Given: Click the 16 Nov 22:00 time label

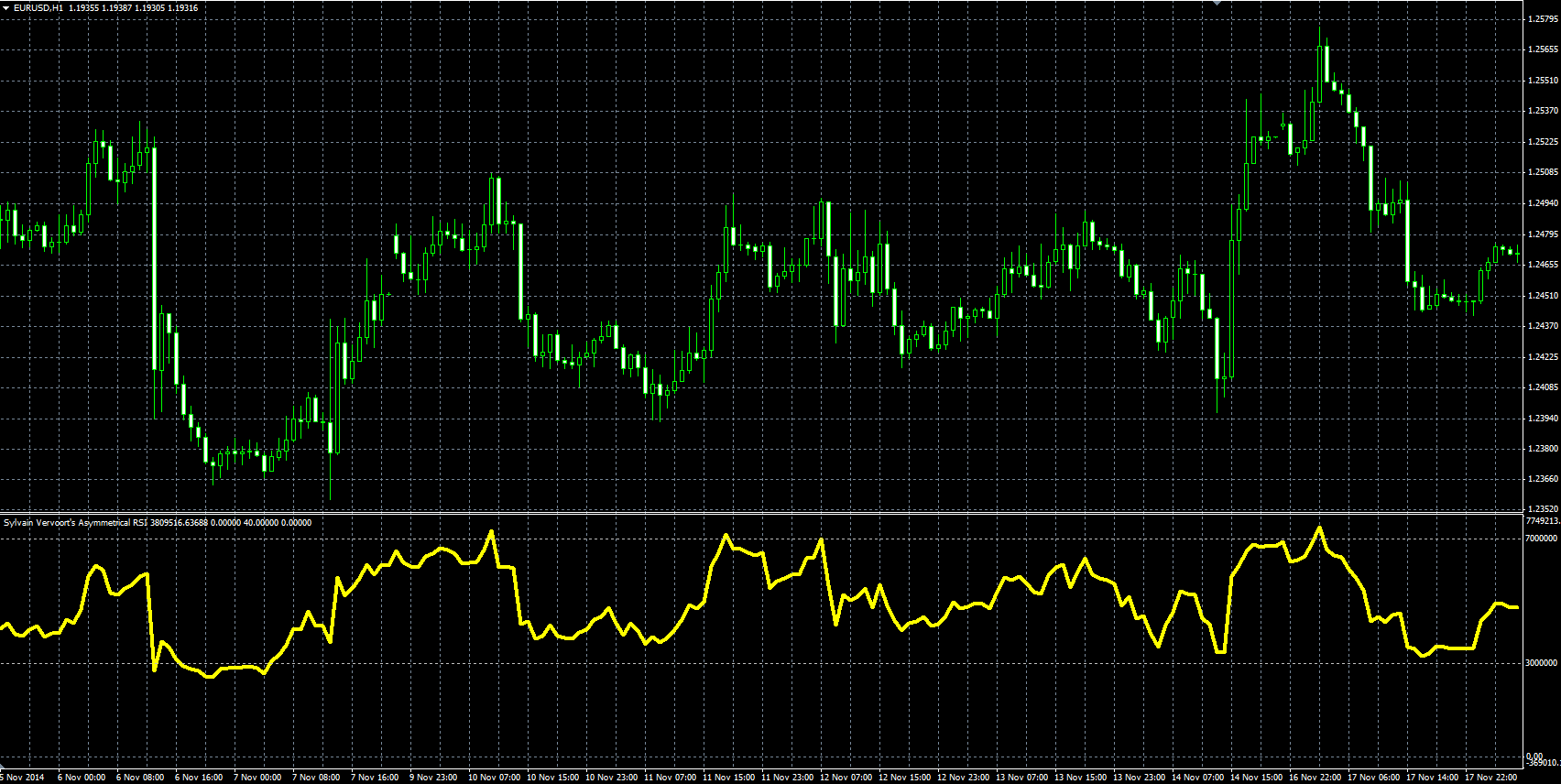Looking at the screenshot, I should [x=1315, y=778].
